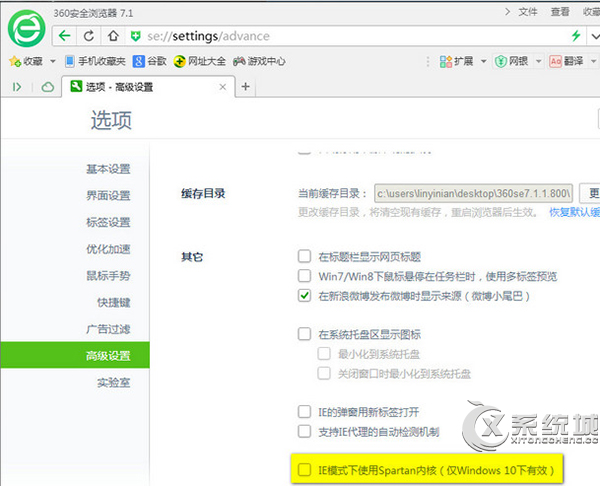The image size is (600, 486).
Task: Go to 快捷键 section
Action: point(113,303)
